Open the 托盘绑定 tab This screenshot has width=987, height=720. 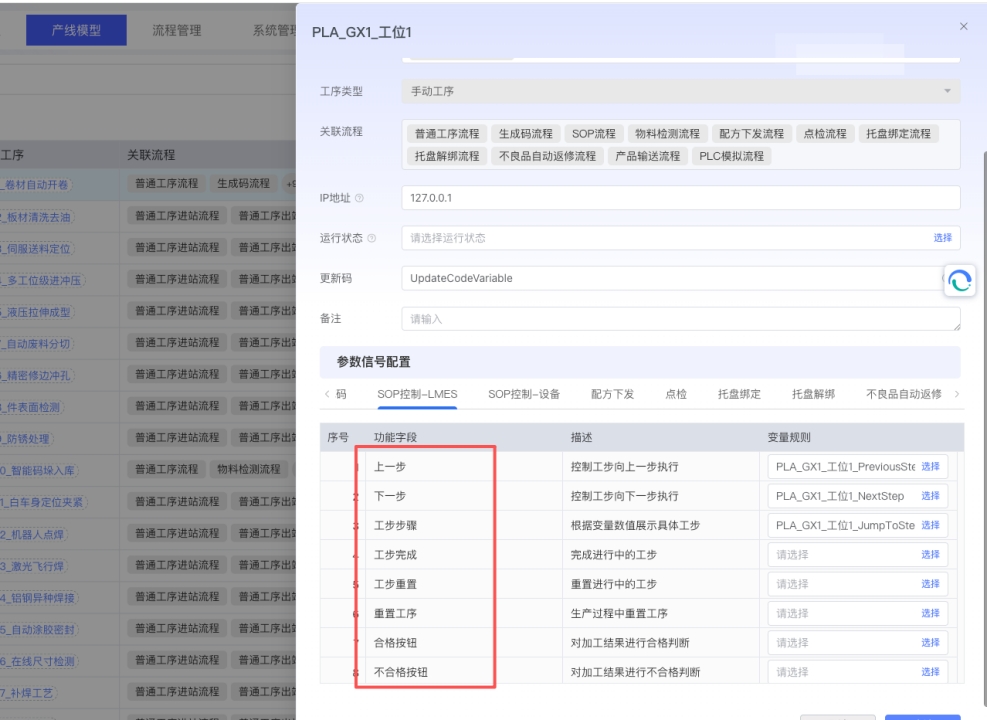pyautogui.click(x=739, y=394)
